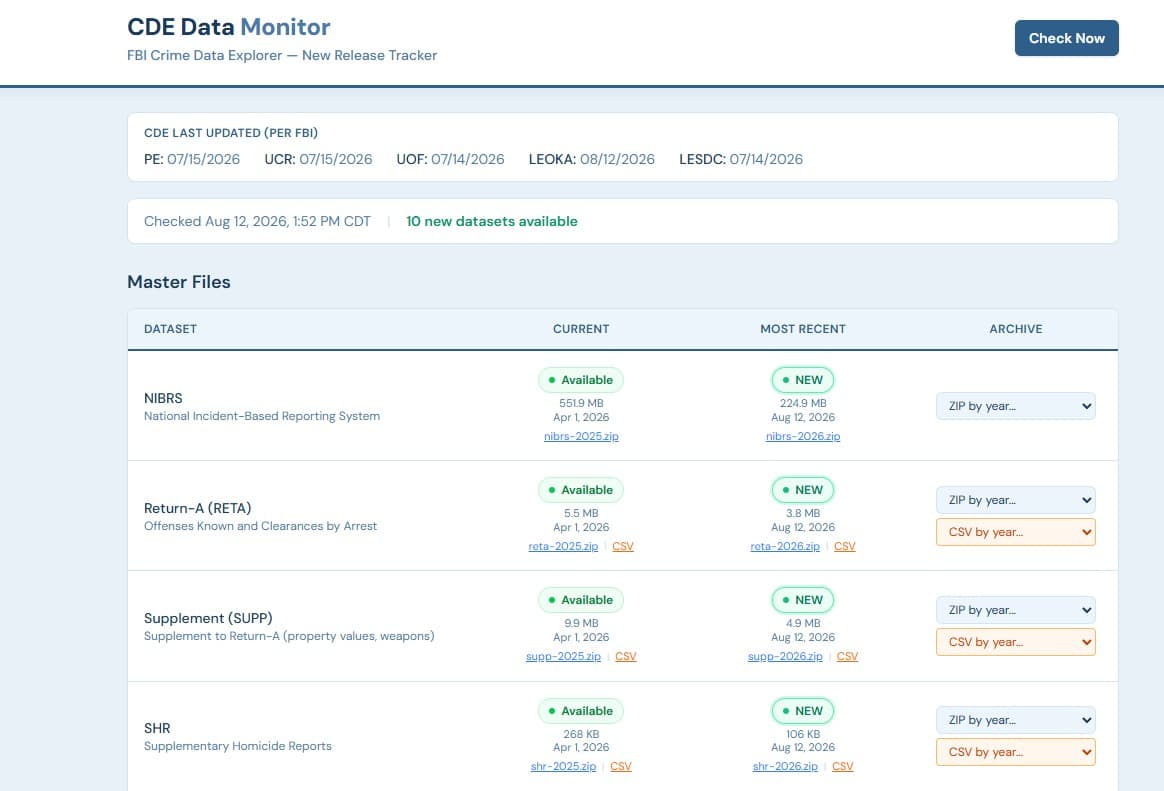The image size is (1164, 791).
Task: Click the Supplement Available badge
Action: pos(581,600)
